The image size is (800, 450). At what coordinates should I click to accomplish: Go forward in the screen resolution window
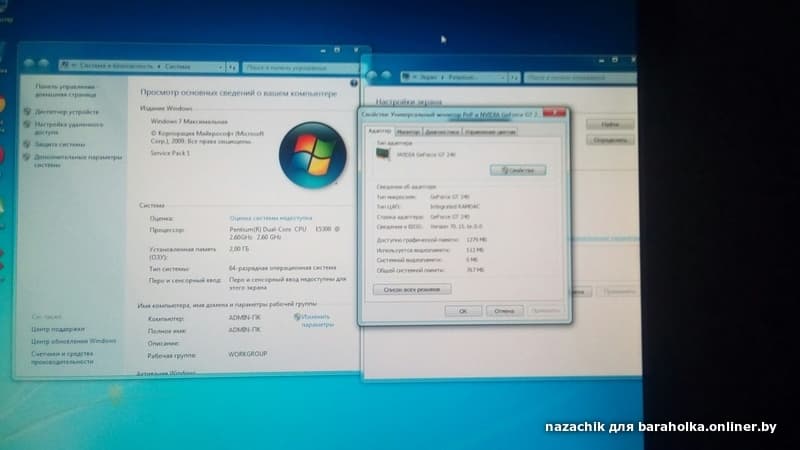coord(386,76)
